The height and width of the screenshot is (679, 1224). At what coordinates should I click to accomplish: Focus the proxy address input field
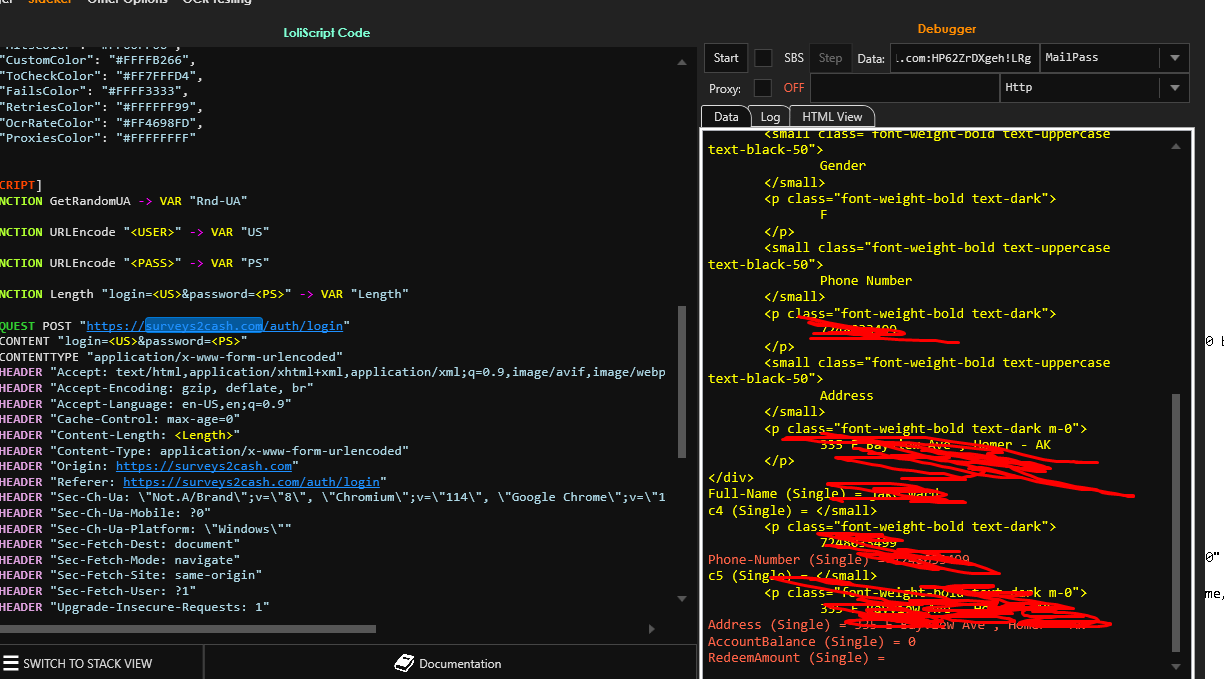tap(904, 88)
